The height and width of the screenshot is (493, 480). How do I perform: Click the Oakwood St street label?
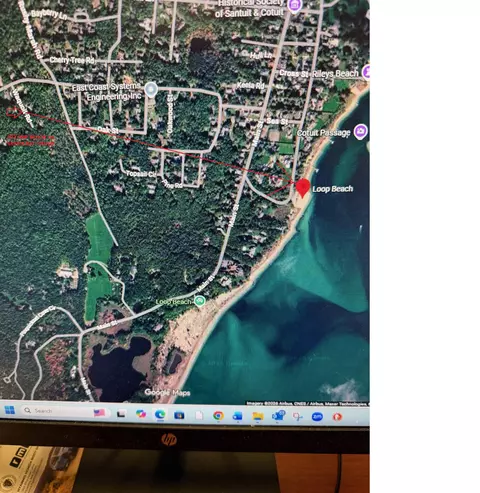[170, 114]
